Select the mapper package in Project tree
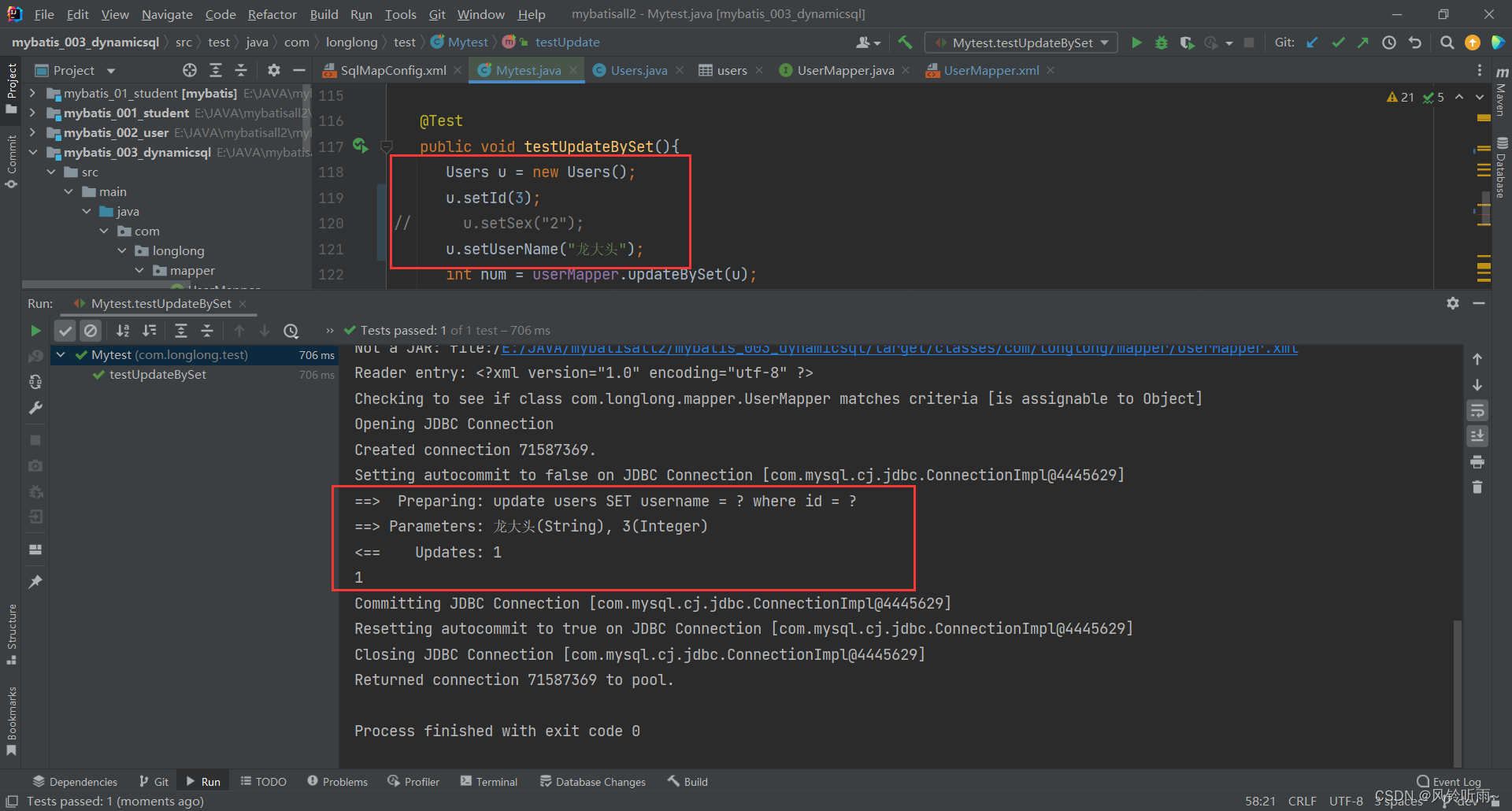 pos(192,270)
